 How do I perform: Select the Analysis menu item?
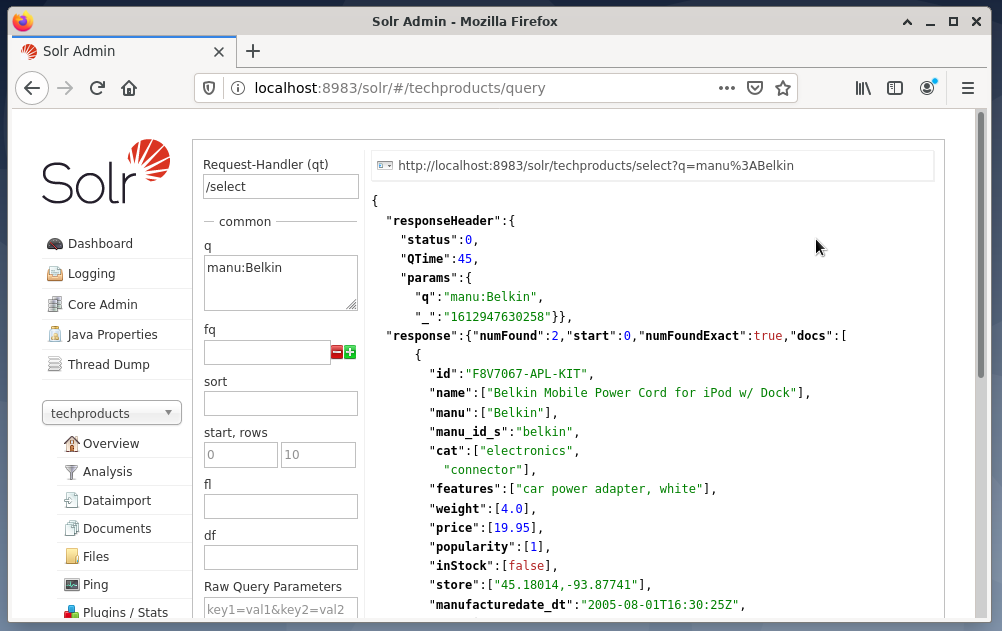click(x=107, y=472)
